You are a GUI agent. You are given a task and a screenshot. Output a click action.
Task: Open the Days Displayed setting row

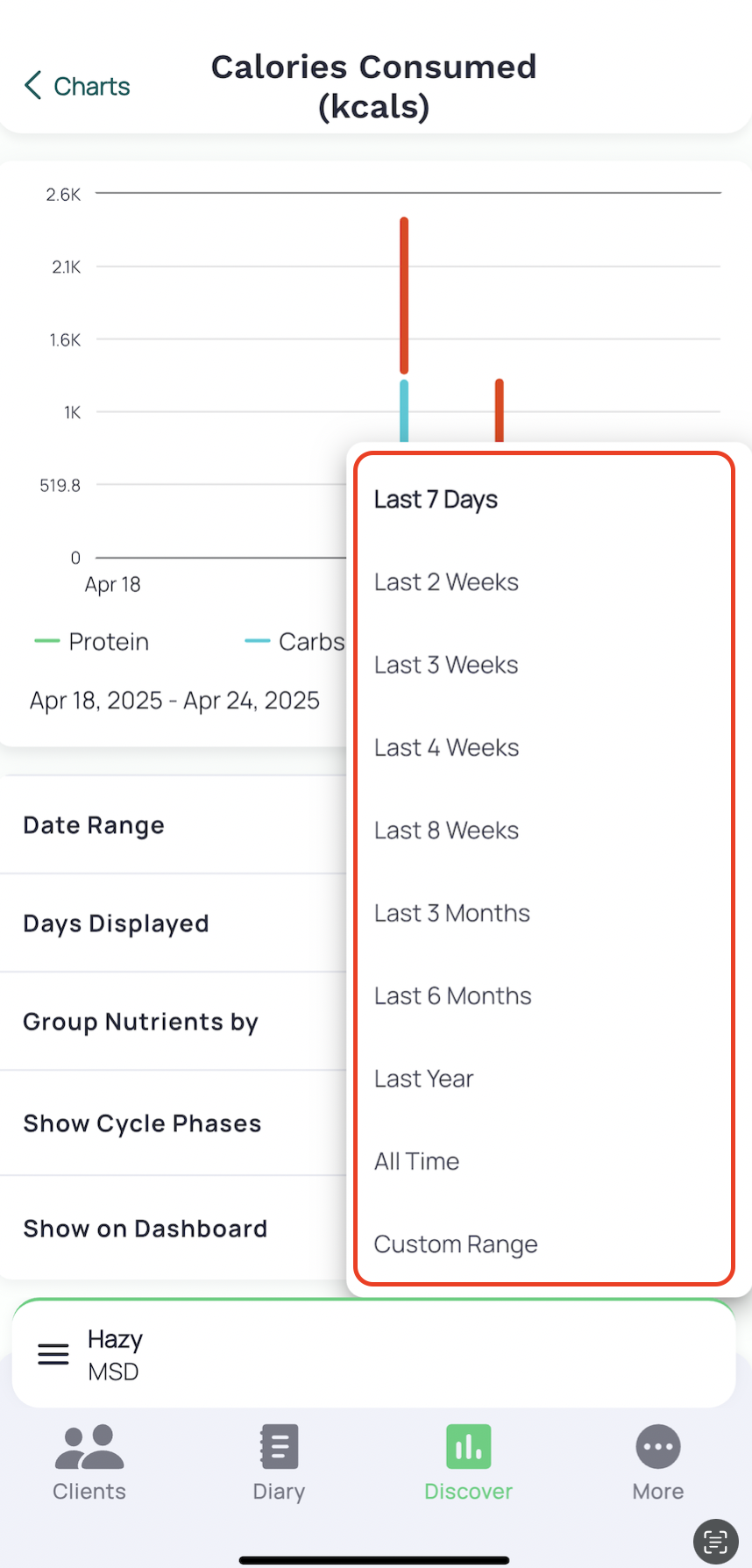click(x=174, y=923)
